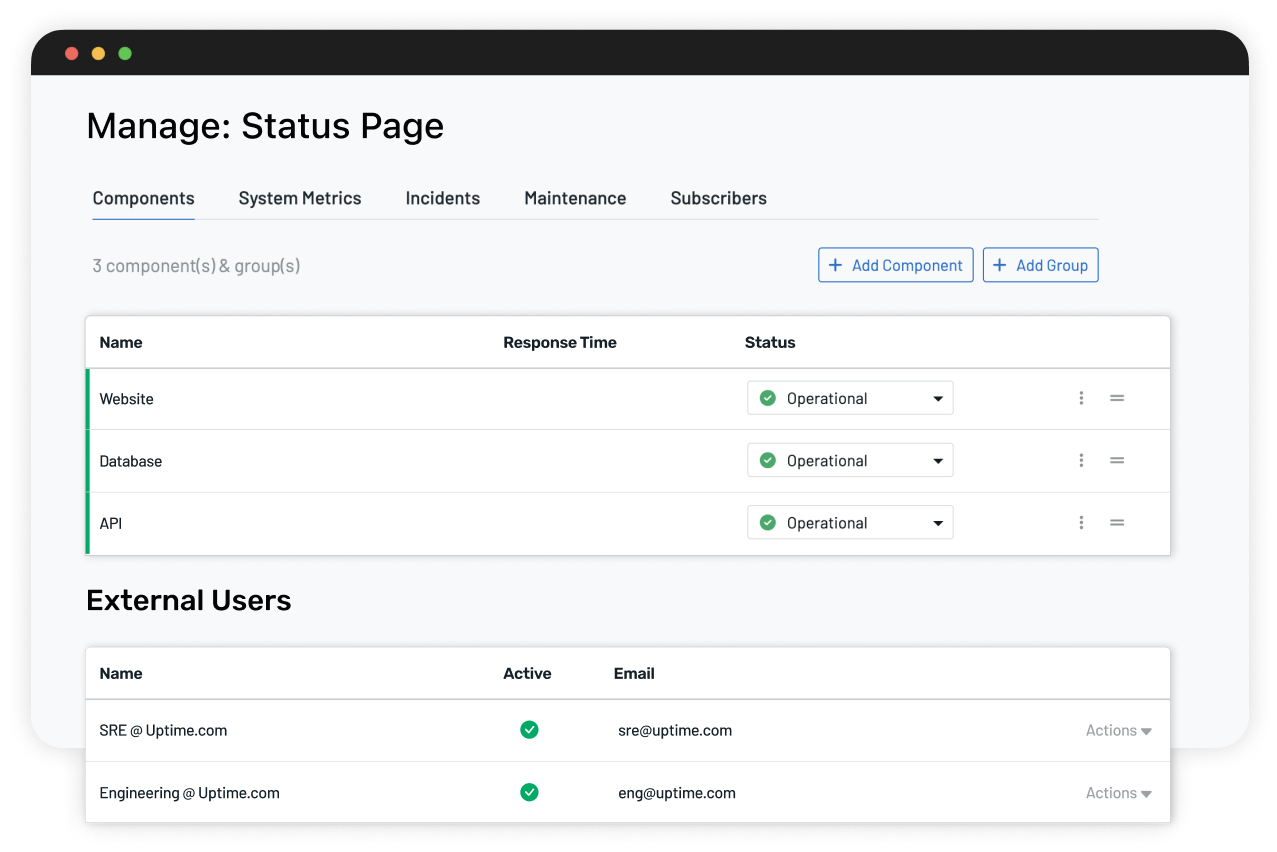The width and height of the screenshot is (1277, 852).
Task: Click the green check icon in Database status
Action: tap(768, 460)
